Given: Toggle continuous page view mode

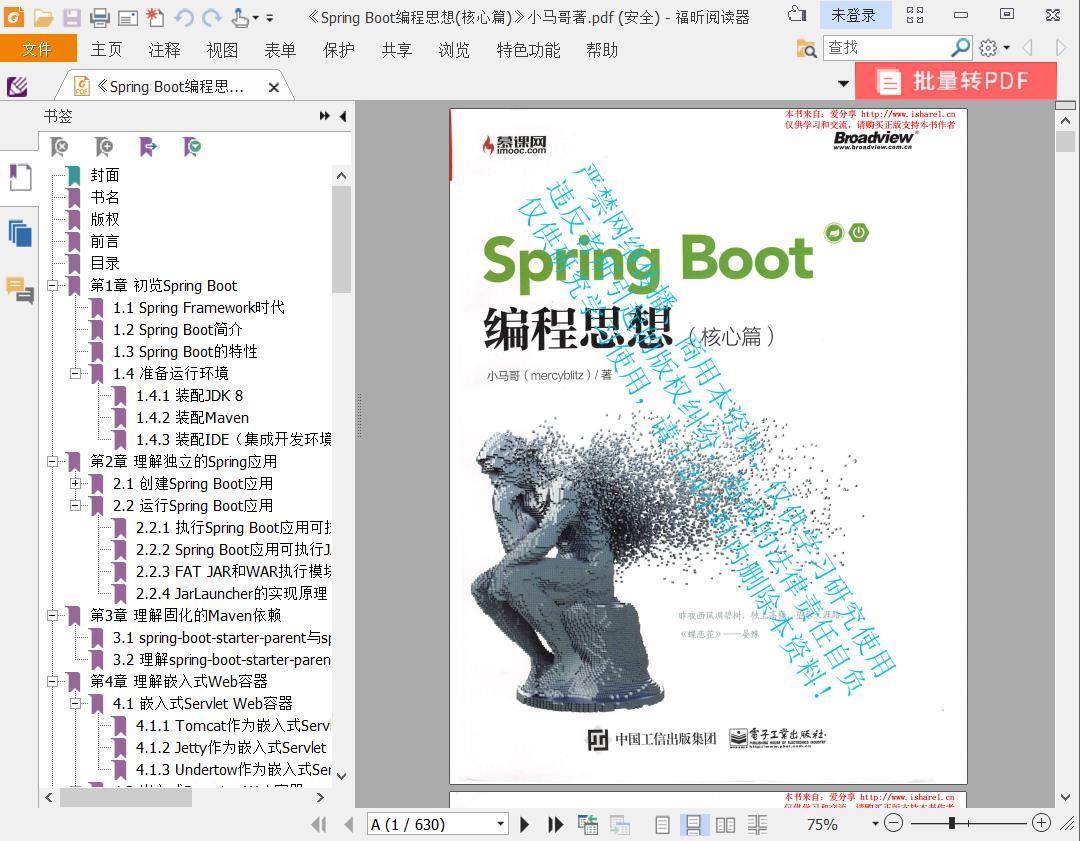Looking at the screenshot, I should click(693, 824).
